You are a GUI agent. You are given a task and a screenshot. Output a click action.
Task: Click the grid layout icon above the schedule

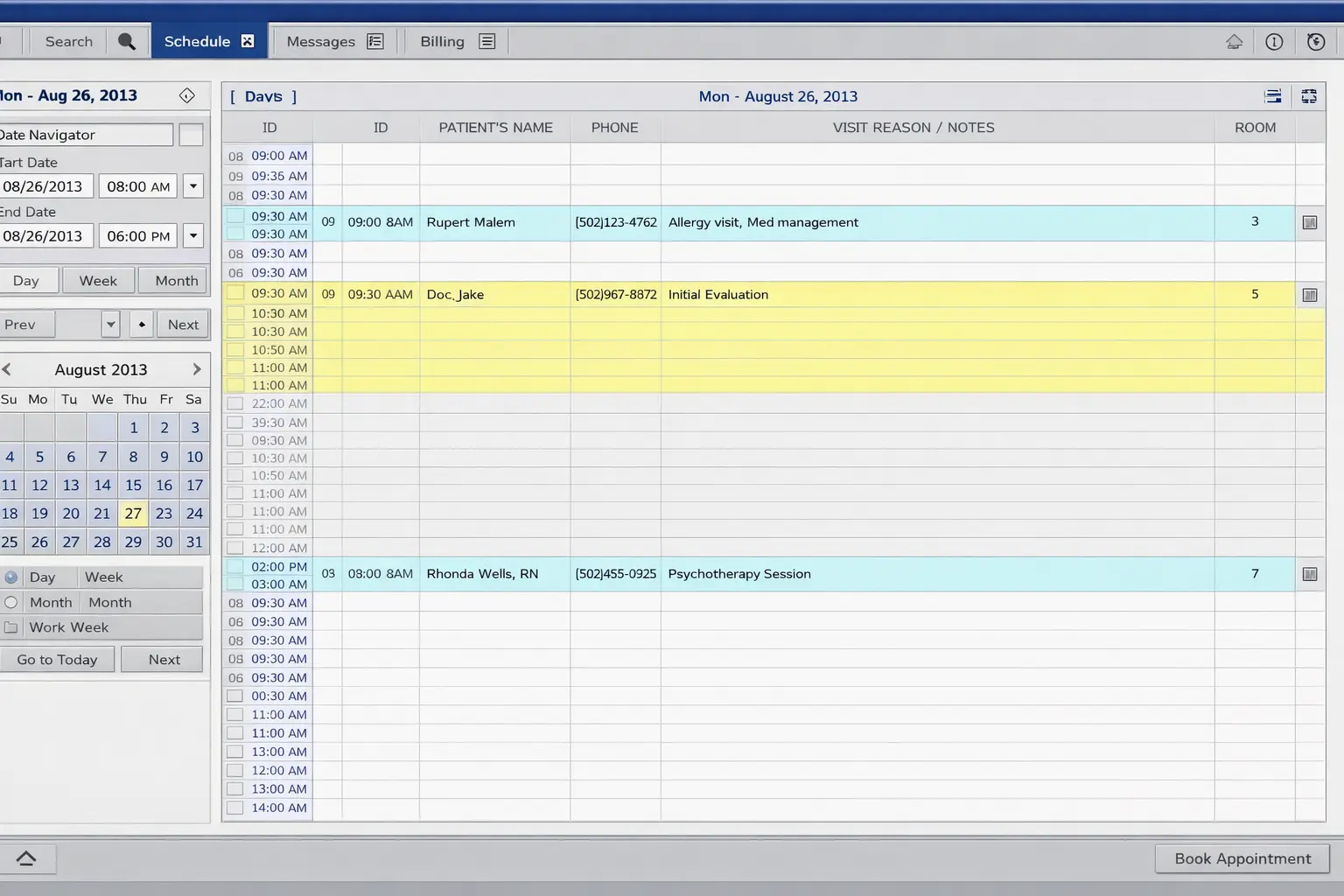pos(1309,96)
